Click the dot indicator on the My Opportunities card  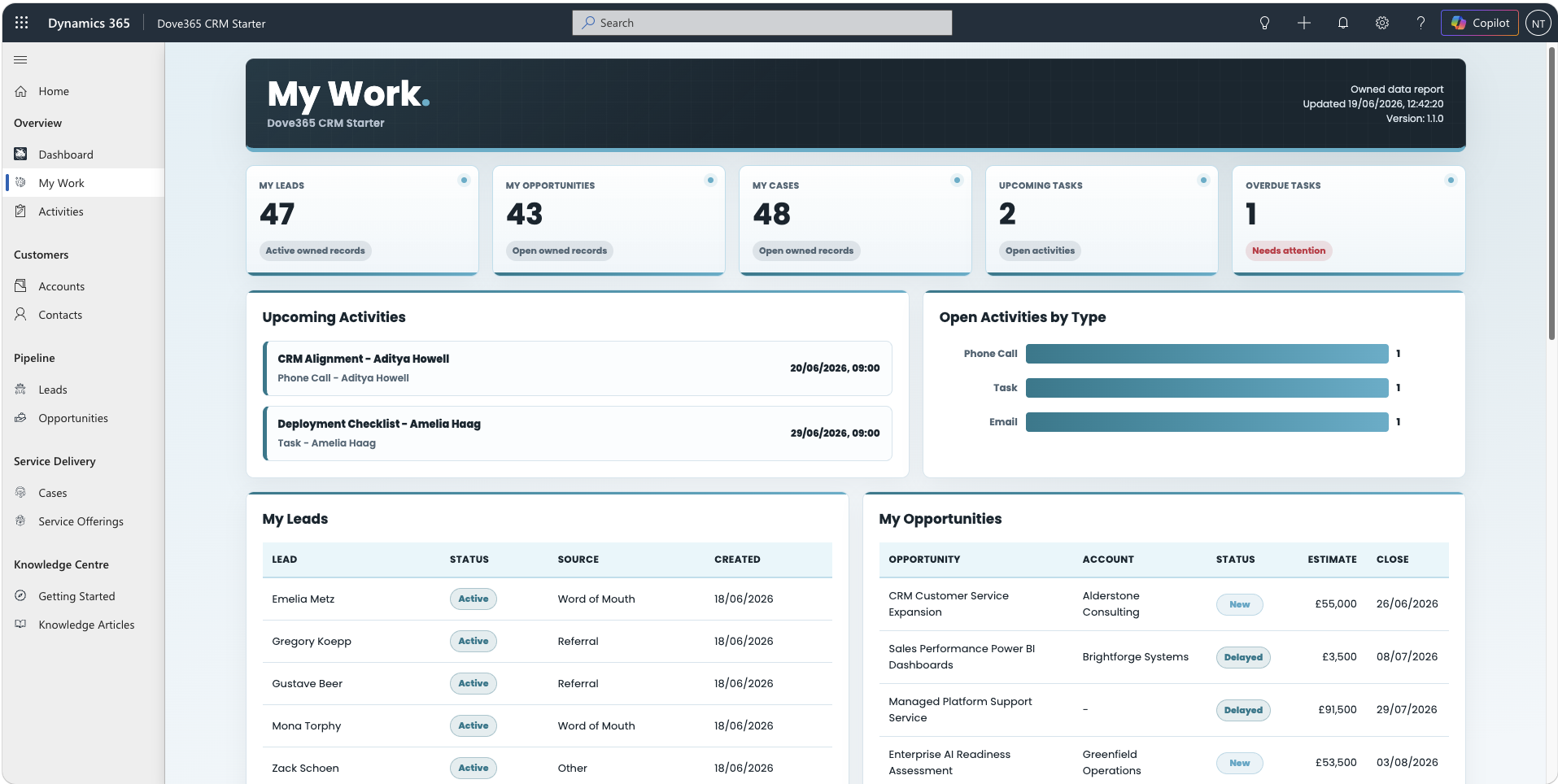(710, 180)
